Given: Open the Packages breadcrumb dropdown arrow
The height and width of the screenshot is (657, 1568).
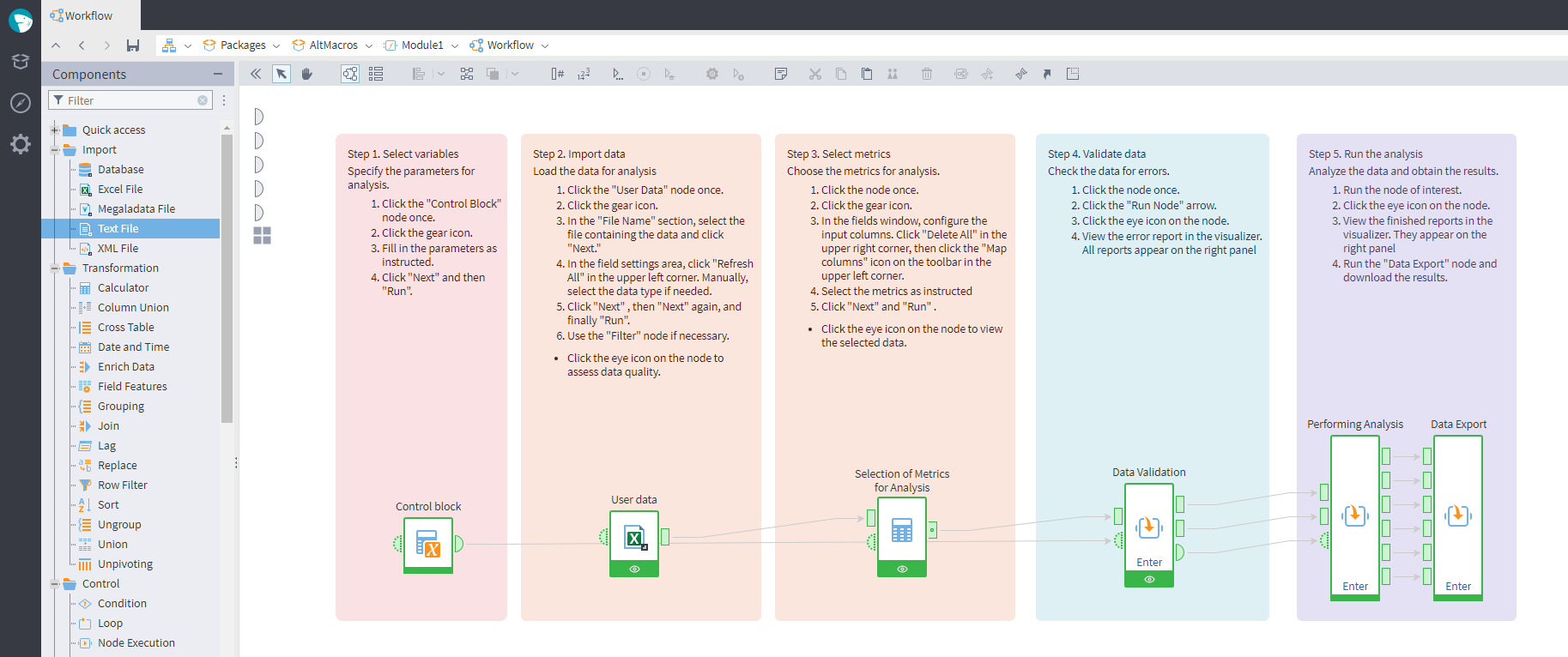Looking at the screenshot, I should click(x=276, y=46).
